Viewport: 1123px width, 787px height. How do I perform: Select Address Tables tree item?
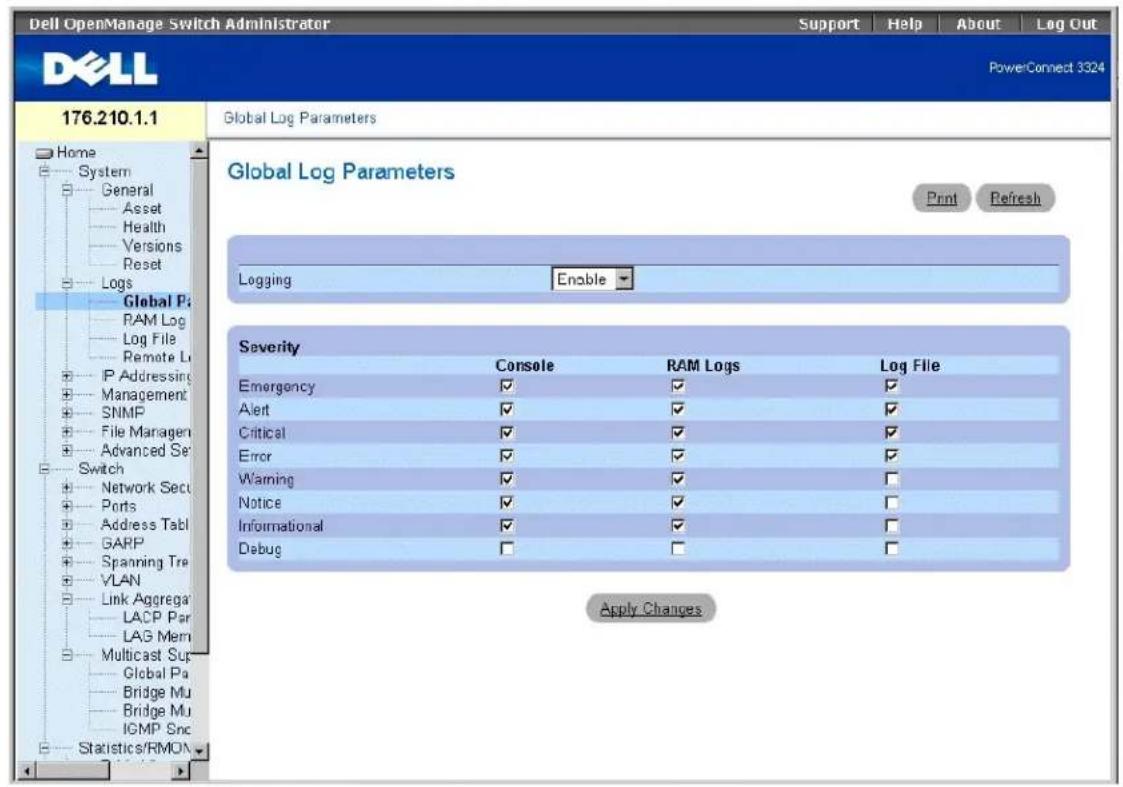point(145,525)
